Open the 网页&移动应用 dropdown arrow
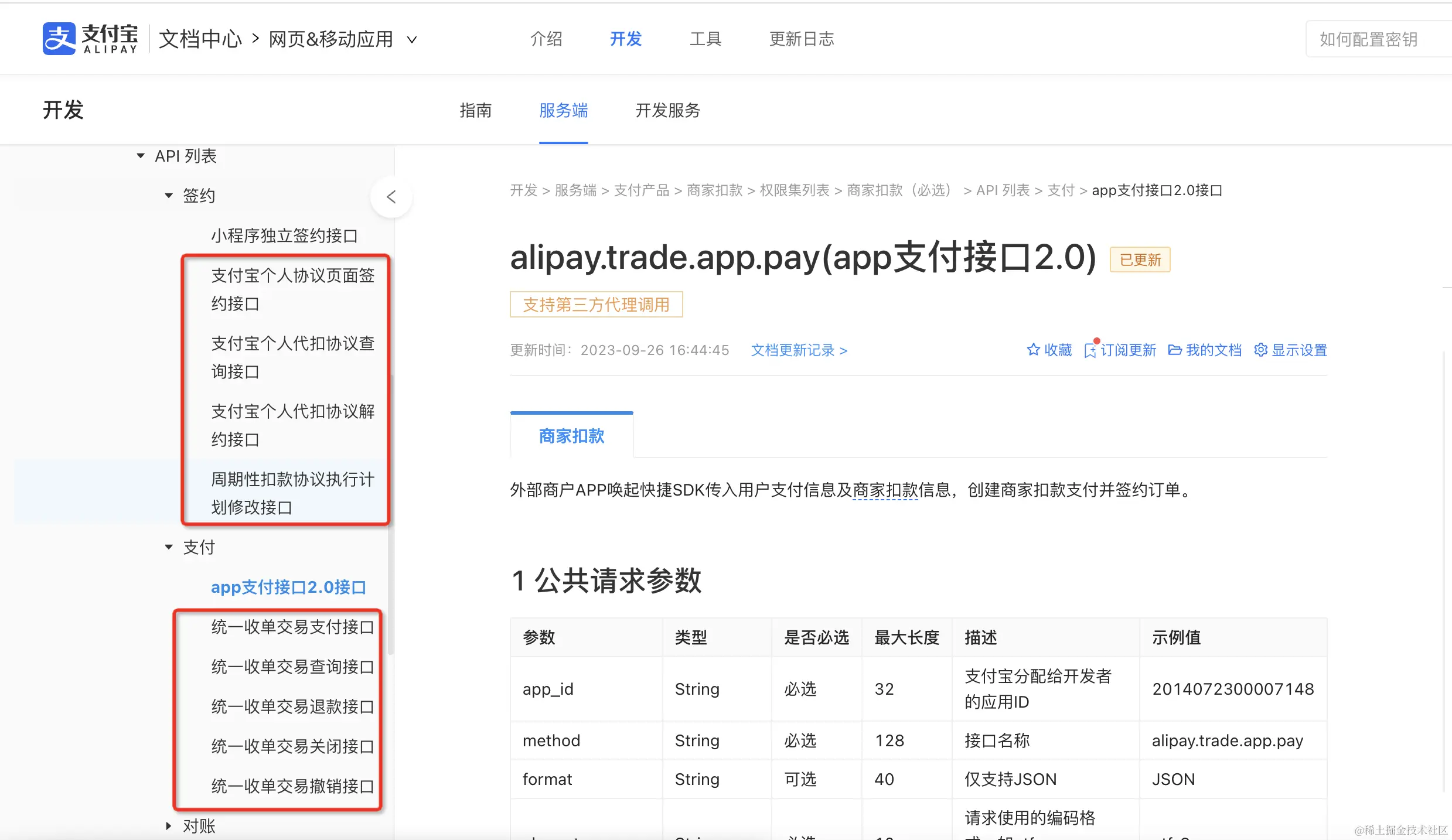Image resolution: width=1452 pixels, height=840 pixels. (412, 39)
